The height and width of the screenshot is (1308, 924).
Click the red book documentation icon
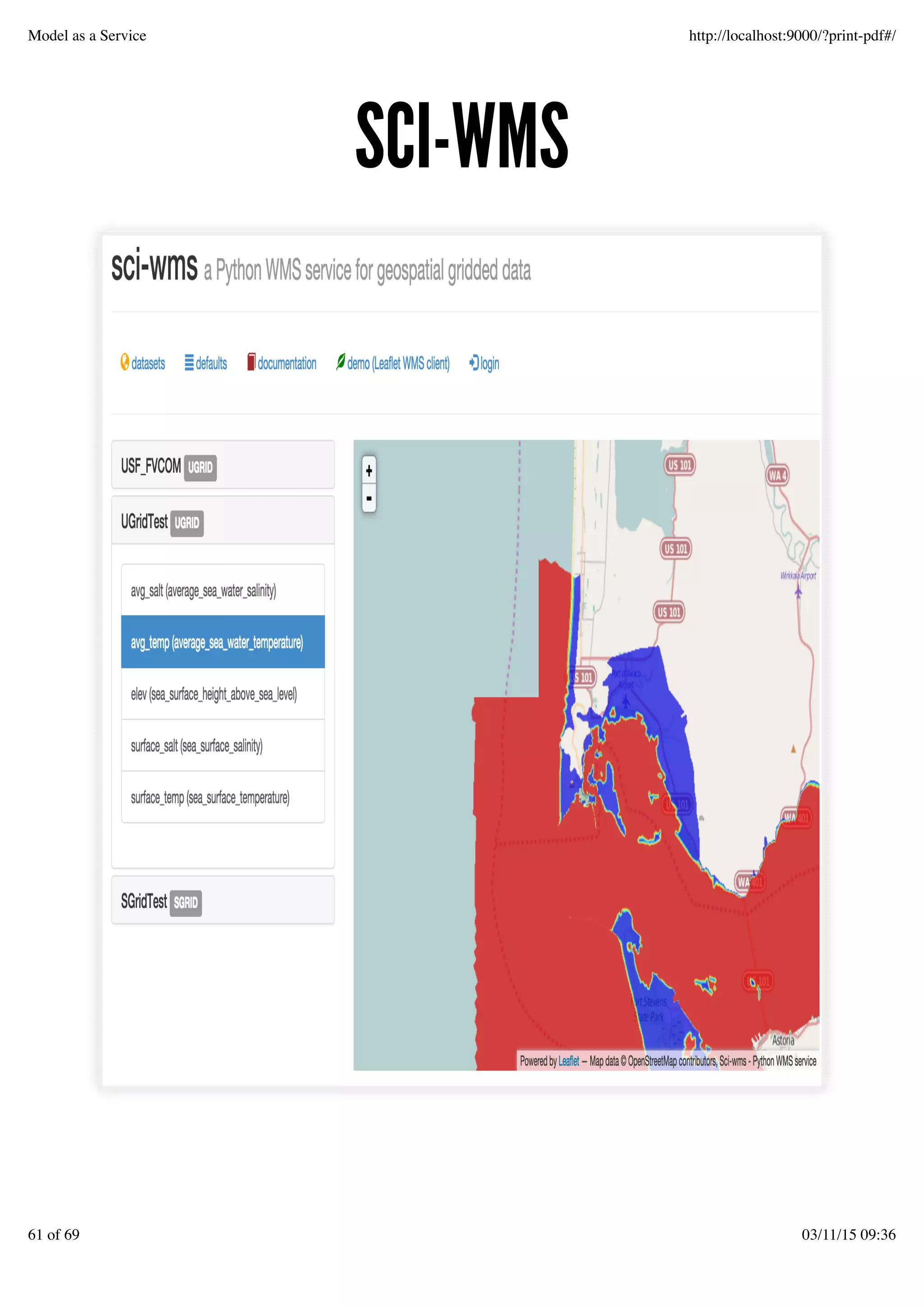pyautogui.click(x=251, y=362)
